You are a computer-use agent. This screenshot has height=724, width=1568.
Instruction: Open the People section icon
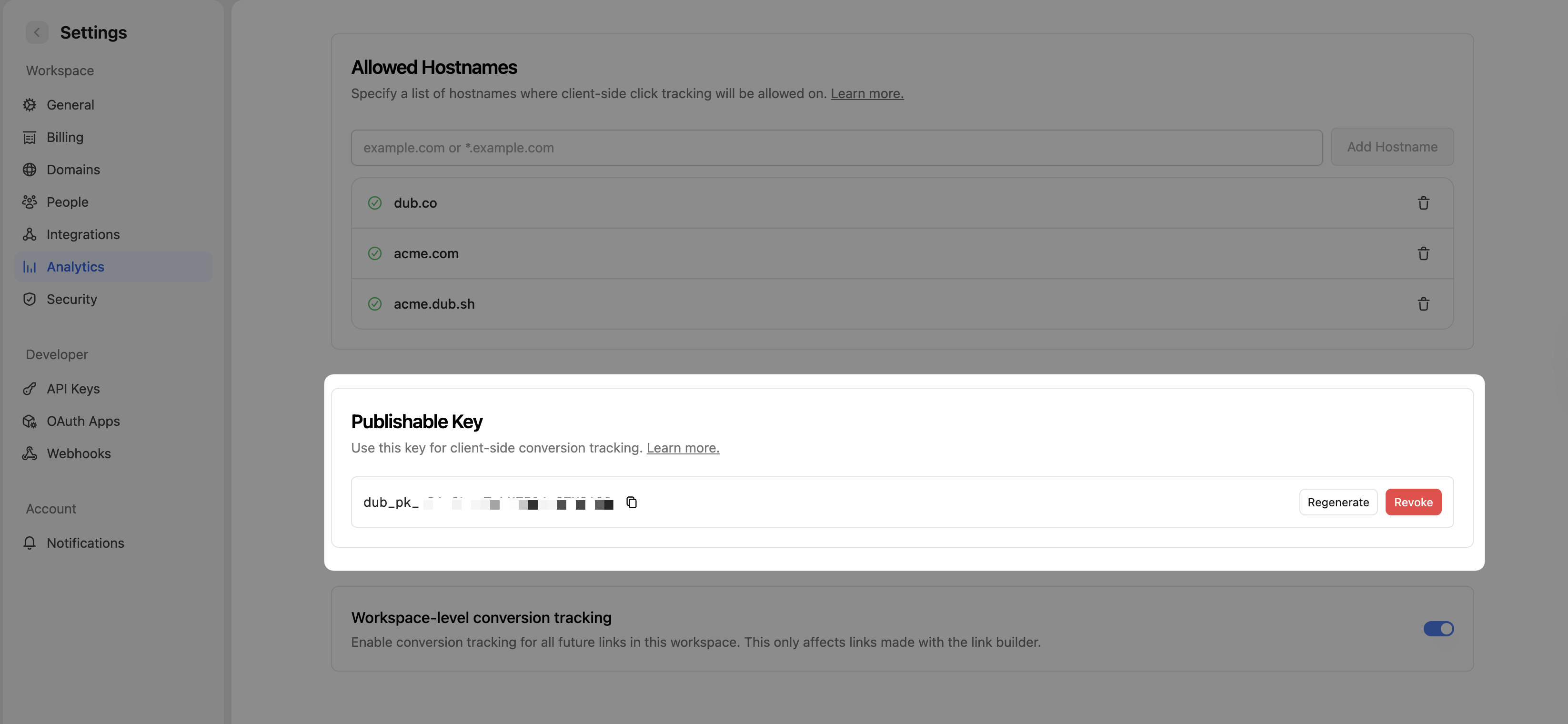30,201
